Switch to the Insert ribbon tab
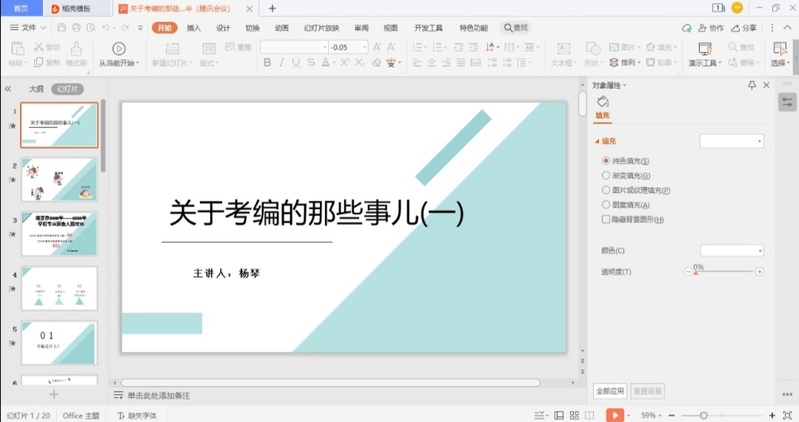799x422 pixels. point(194,28)
